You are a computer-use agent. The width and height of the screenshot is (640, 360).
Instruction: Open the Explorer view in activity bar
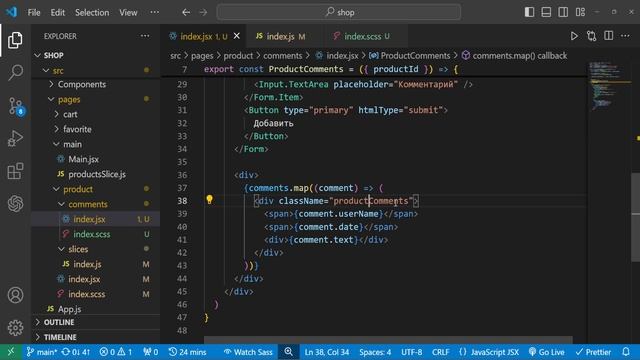pos(15,40)
